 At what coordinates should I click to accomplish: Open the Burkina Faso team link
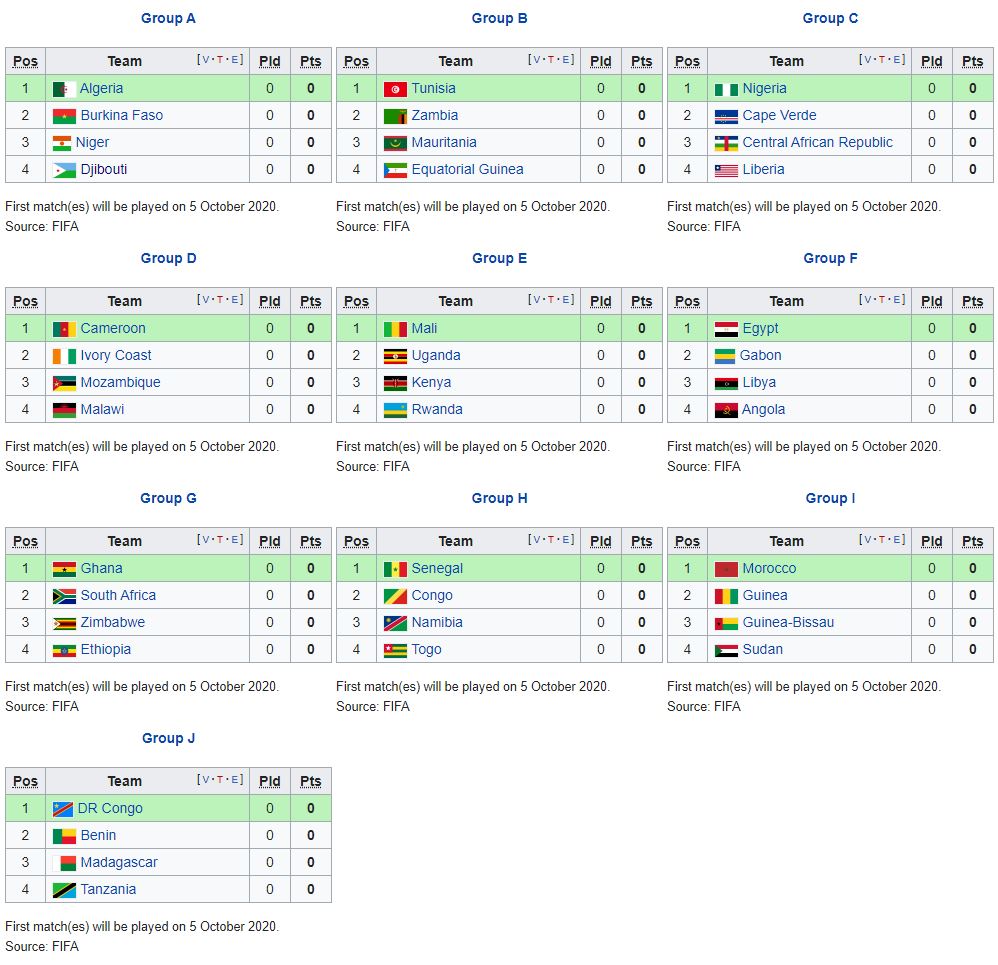click(121, 115)
